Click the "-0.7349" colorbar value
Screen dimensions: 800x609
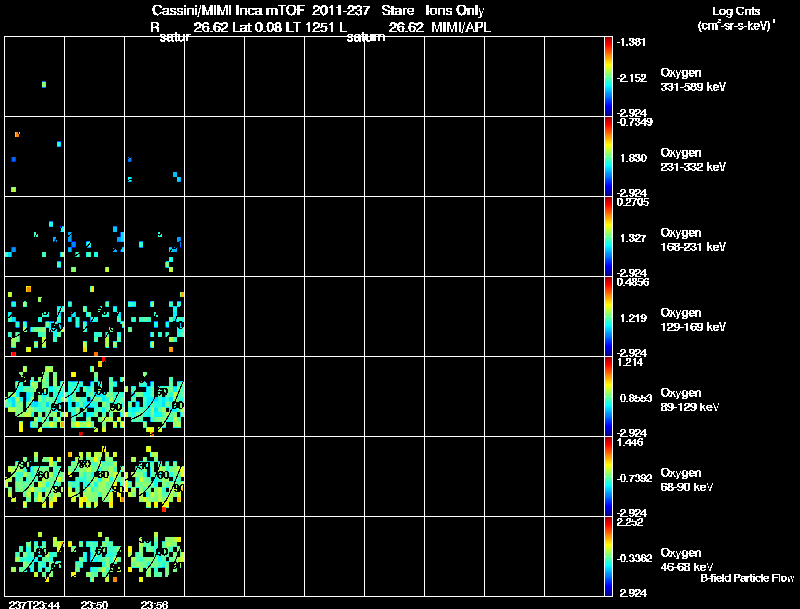point(634,122)
